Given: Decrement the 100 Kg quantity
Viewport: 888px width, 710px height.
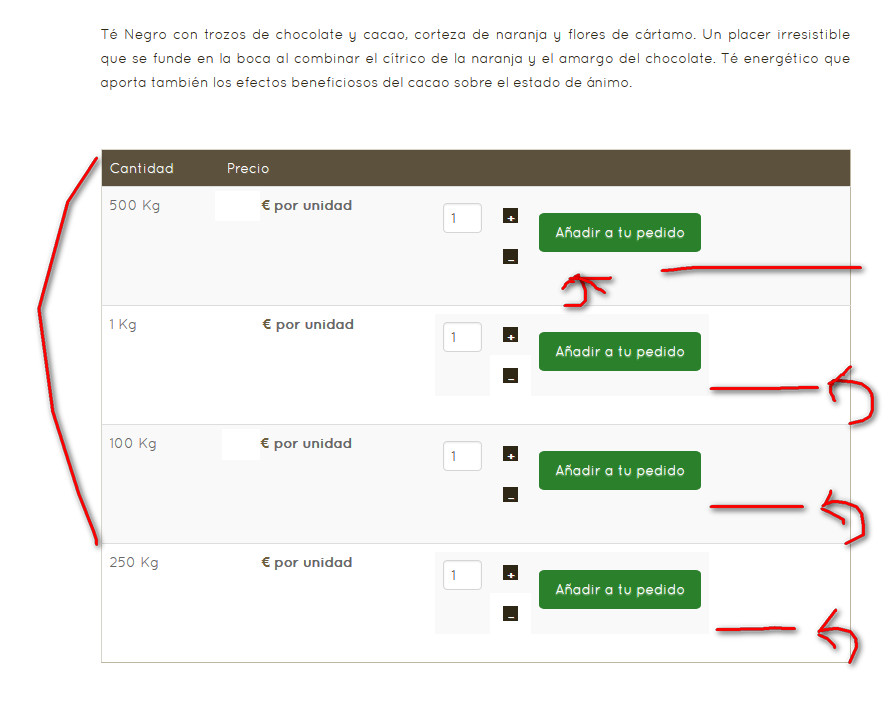Looking at the screenshot, I should point(510,495).
